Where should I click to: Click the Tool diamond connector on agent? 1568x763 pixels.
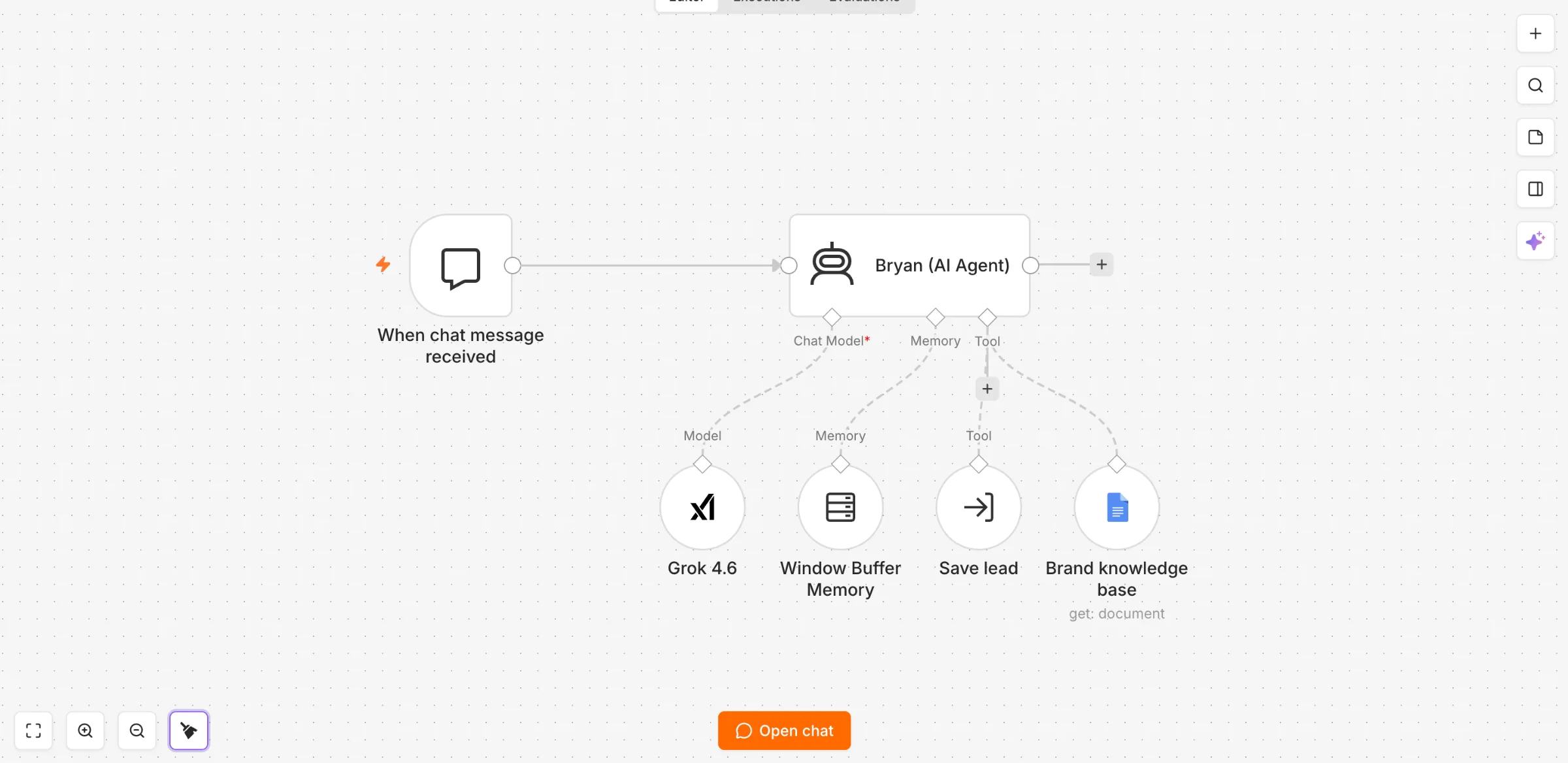987,317
